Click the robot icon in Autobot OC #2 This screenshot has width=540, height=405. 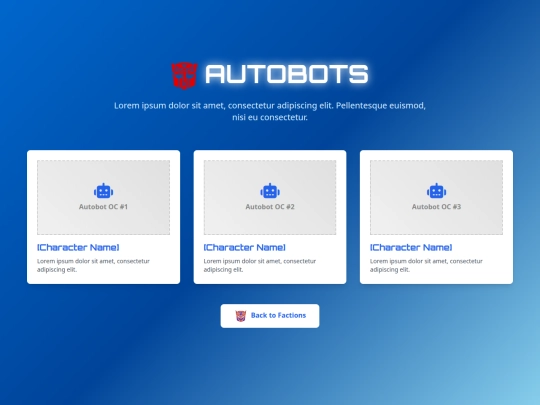270,191
